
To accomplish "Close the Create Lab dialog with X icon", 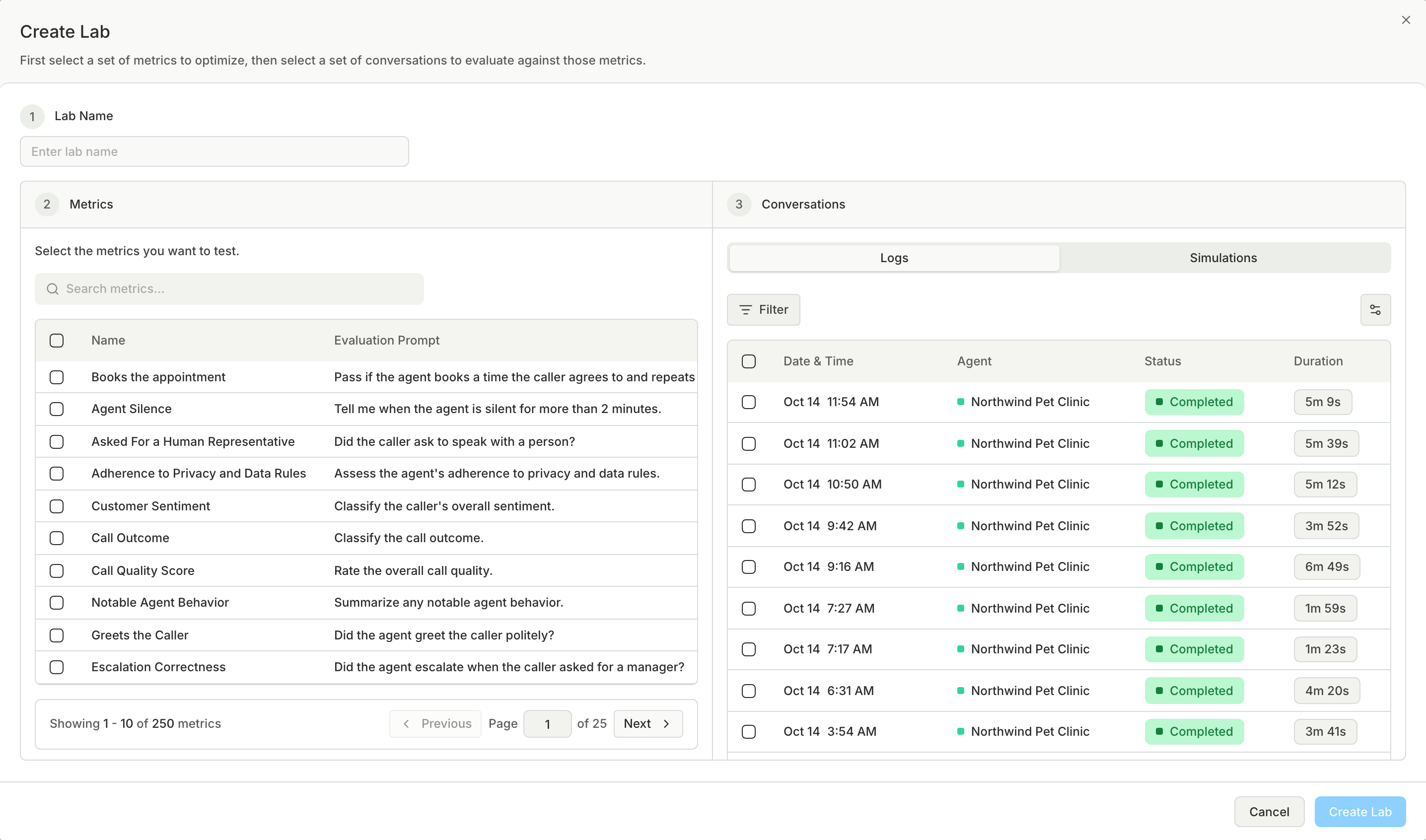I will 1406,20.
